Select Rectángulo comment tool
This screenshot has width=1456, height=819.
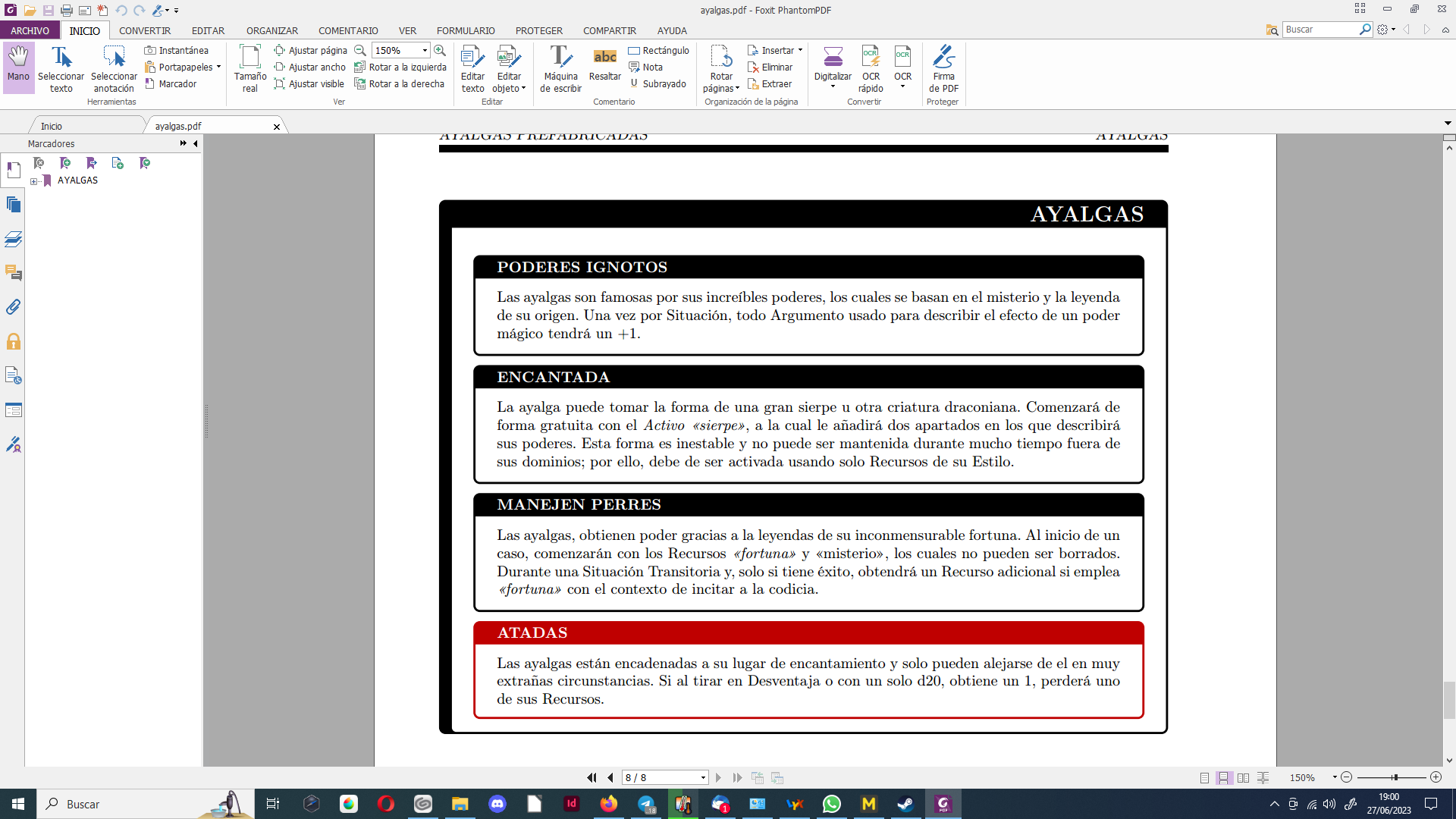659,50
